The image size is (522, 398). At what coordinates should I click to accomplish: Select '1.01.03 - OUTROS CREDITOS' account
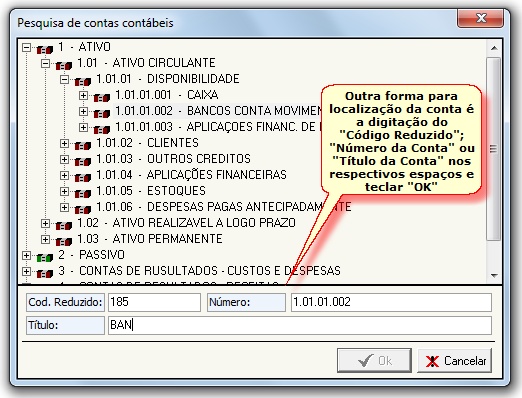pos(173,159)
